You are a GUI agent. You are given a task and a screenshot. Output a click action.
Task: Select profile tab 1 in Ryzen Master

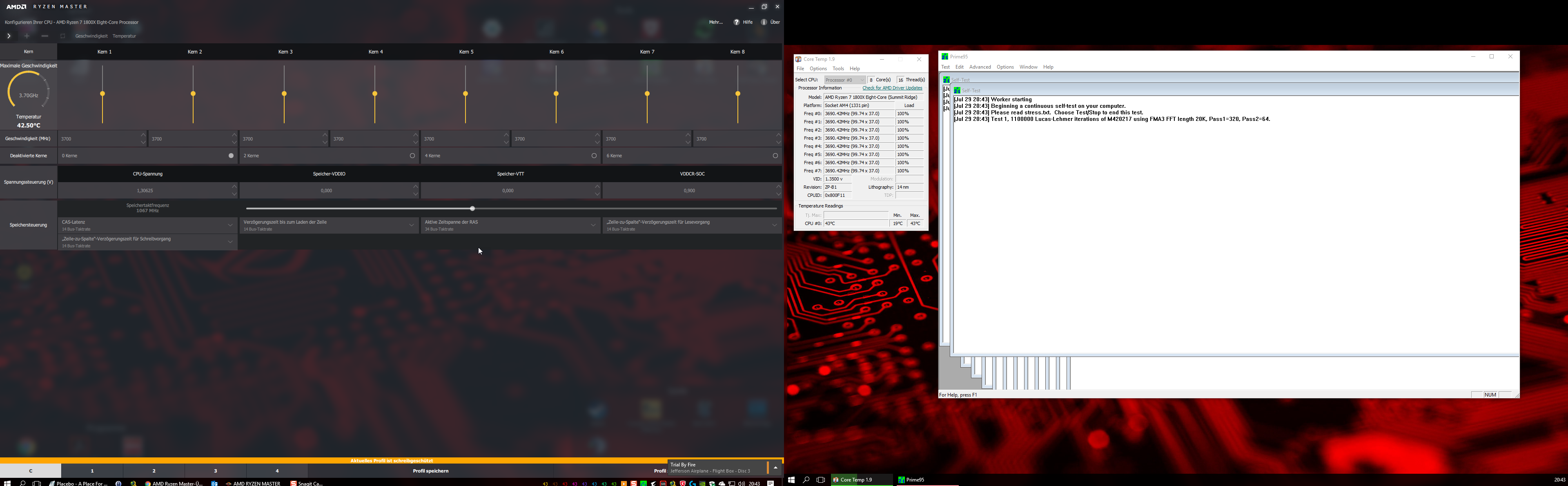[92, 471]
